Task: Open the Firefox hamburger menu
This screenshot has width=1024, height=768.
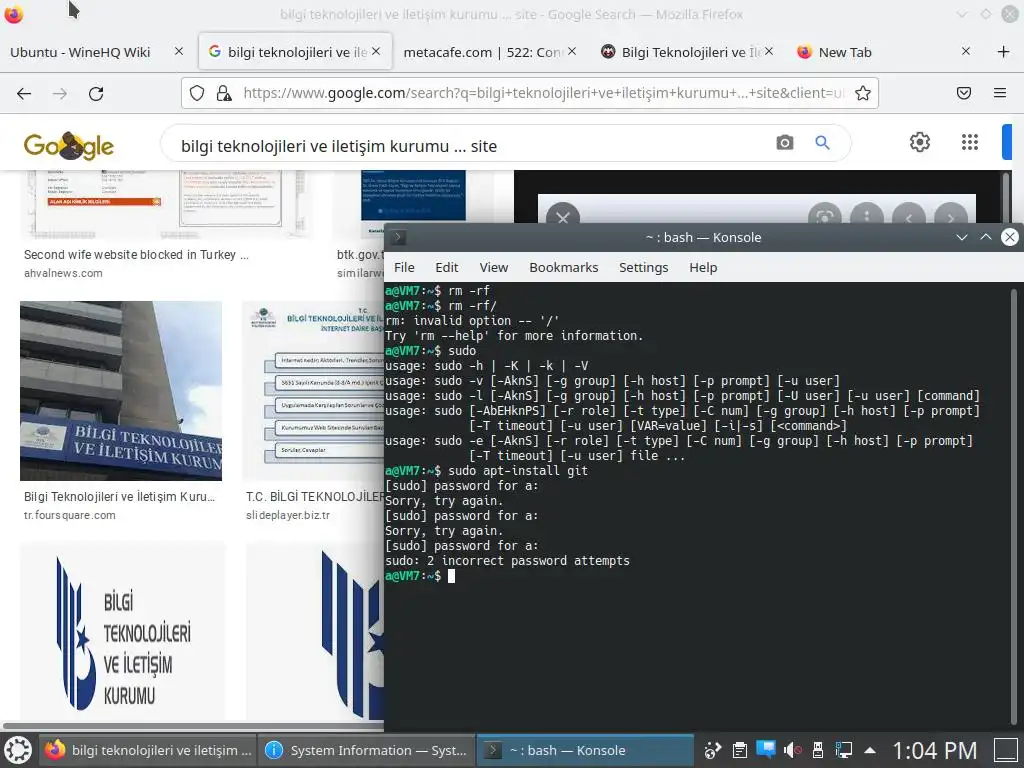Action: 1000,93
